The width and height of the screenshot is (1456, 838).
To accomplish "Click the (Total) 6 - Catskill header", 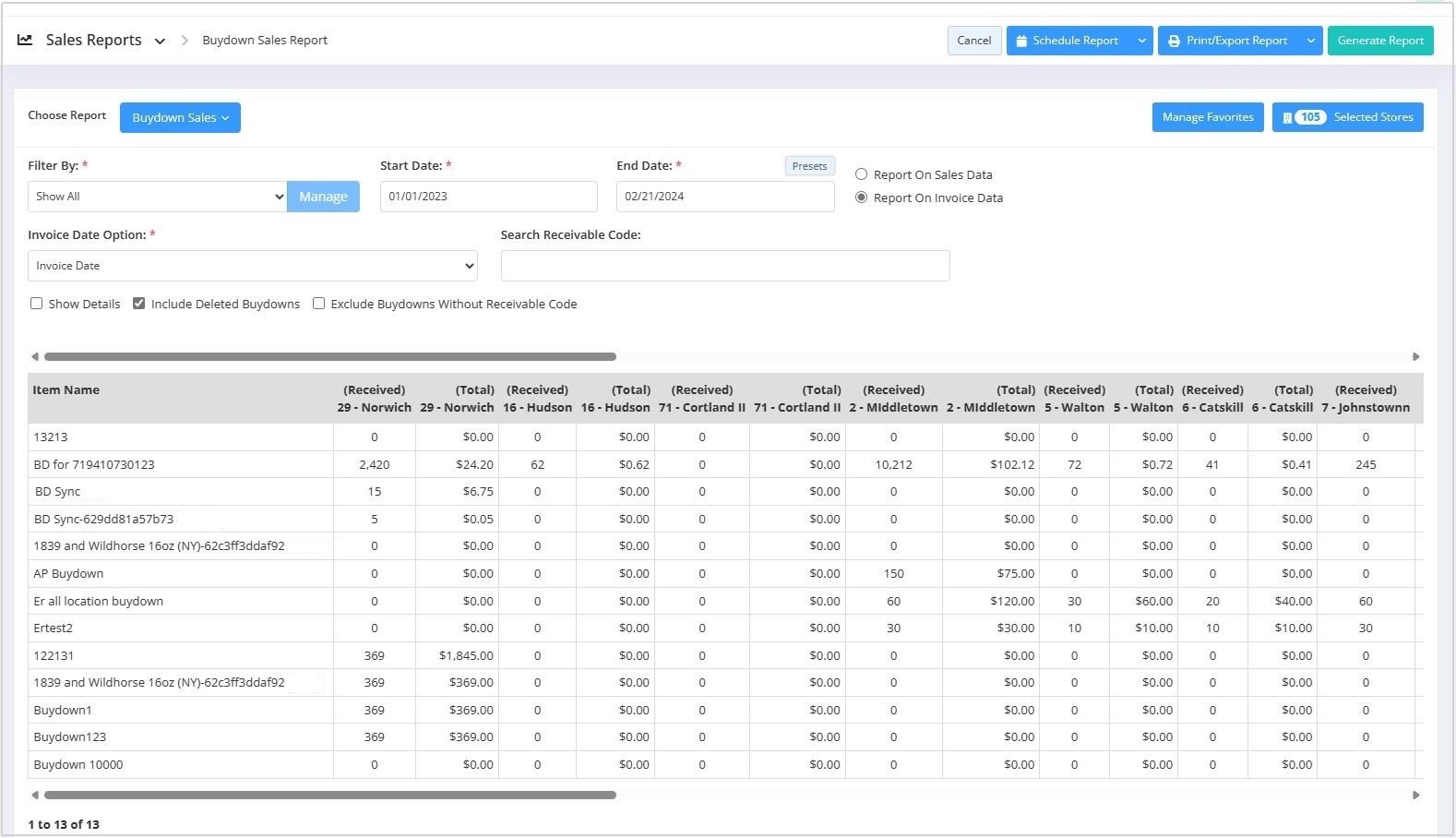I will click(1283, 399).
